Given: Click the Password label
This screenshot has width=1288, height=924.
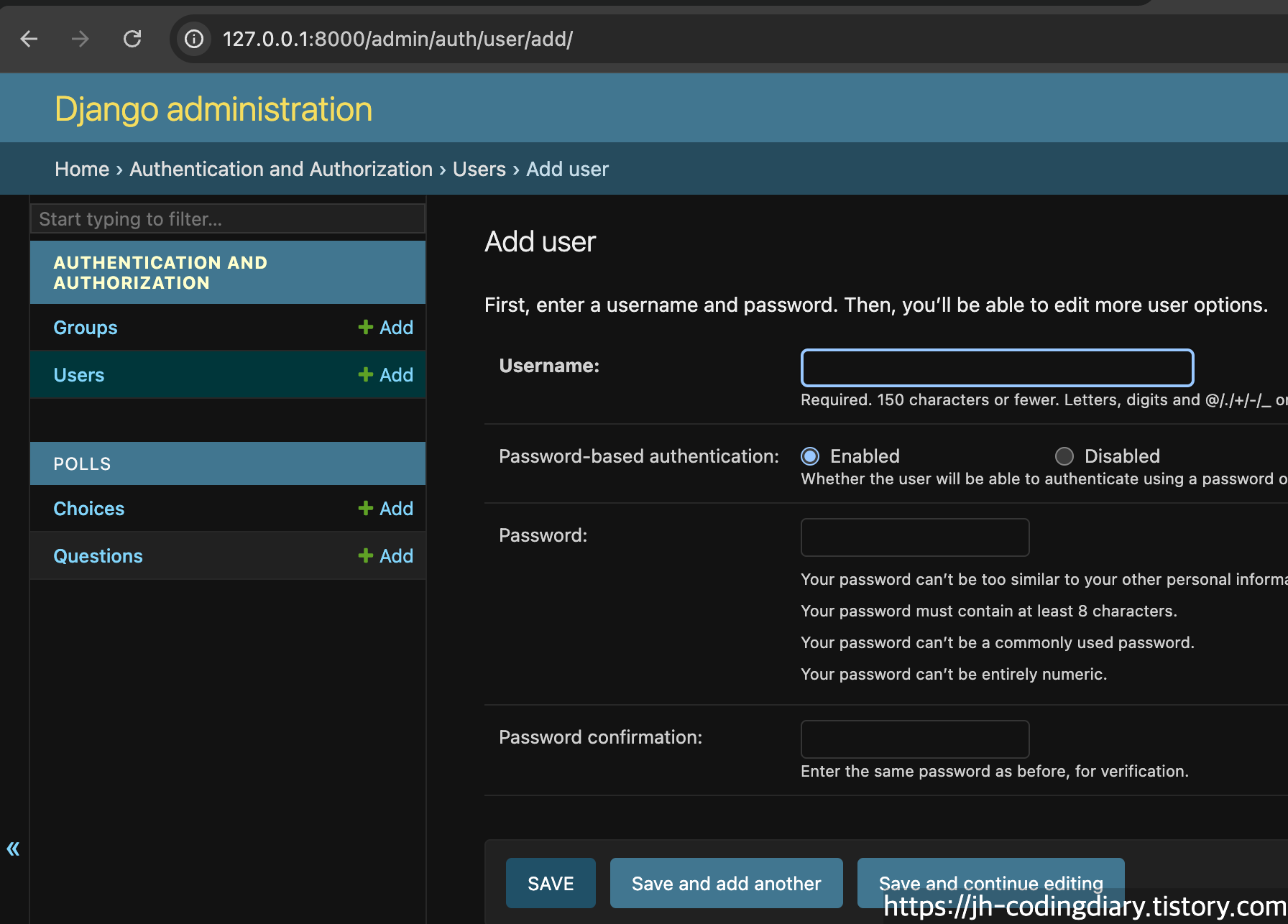Looking at the screenshot, I should coord(543,535).
